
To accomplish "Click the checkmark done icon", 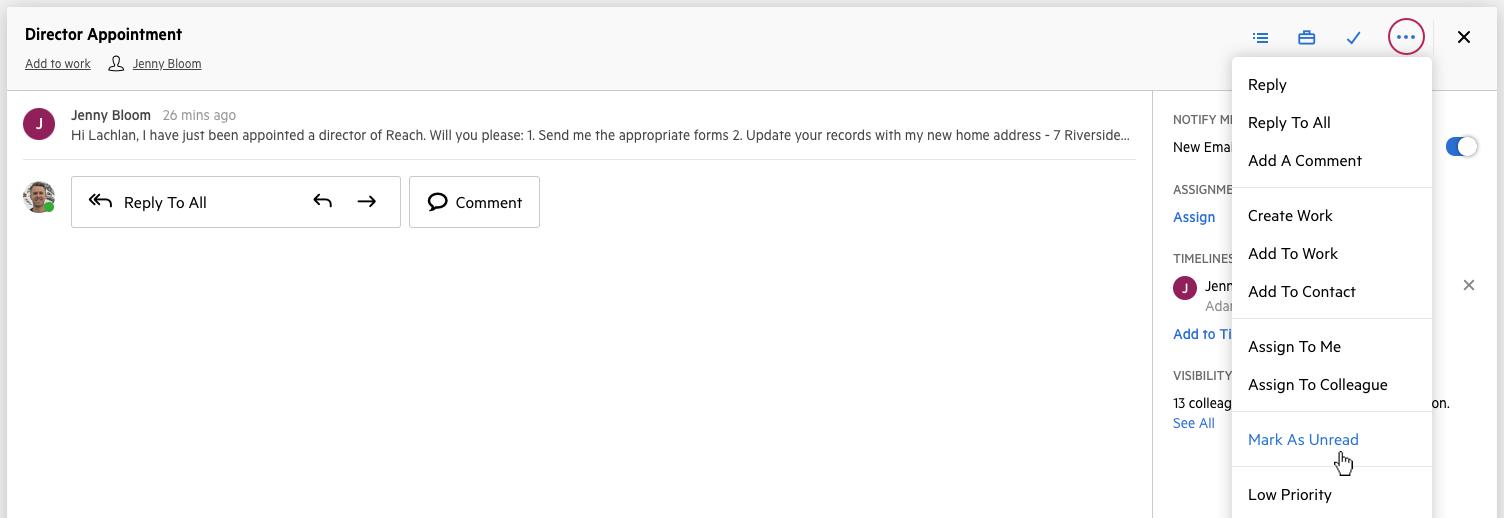I will pos(1353,38).
